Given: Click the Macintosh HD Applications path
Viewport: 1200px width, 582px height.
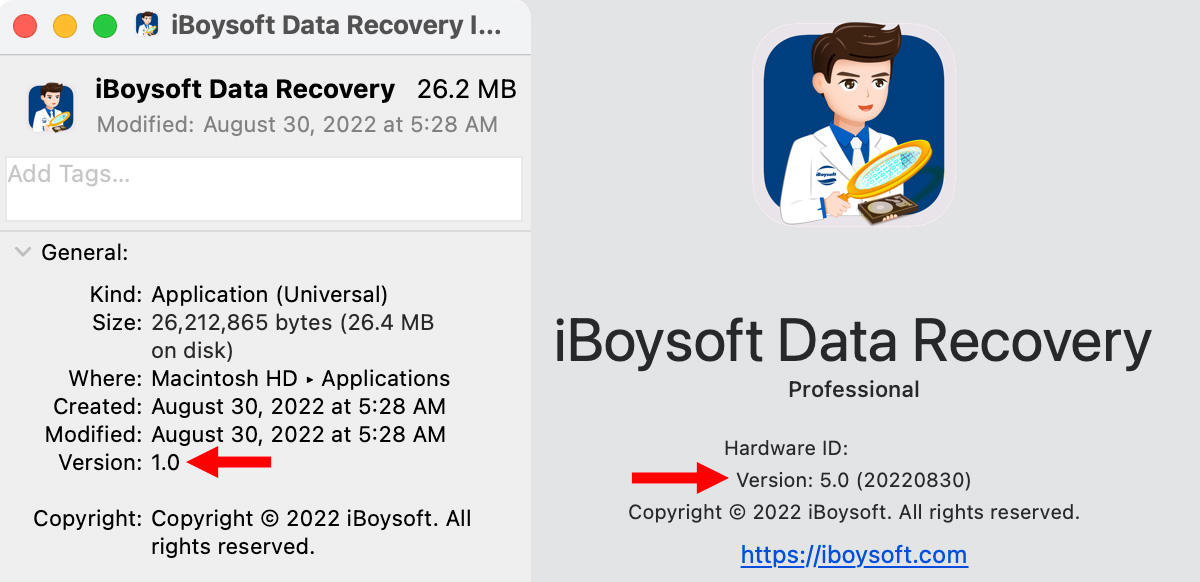Looking at the screenshot, I should coord(300,379).
